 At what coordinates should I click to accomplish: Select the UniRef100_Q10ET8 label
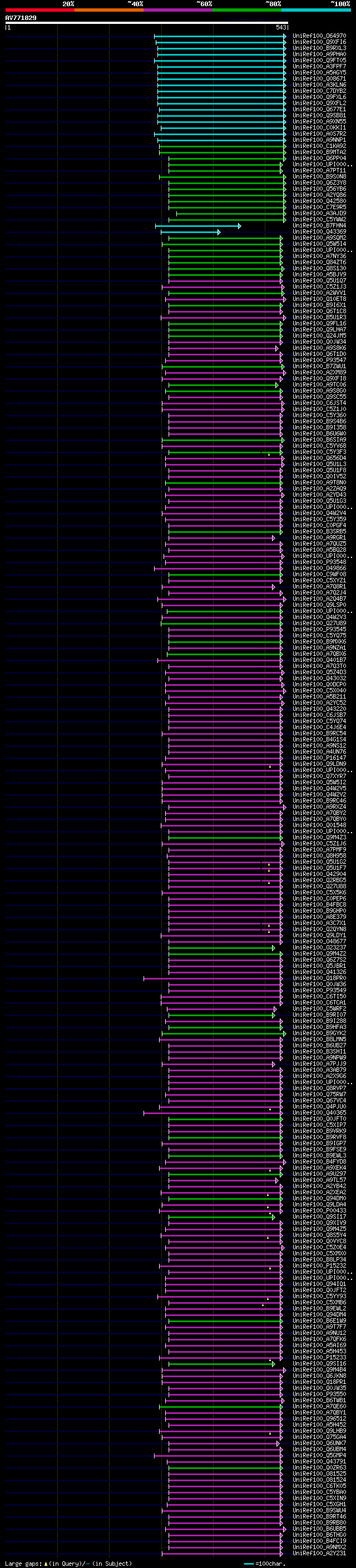pyautogui.click(x=319, y=299)
